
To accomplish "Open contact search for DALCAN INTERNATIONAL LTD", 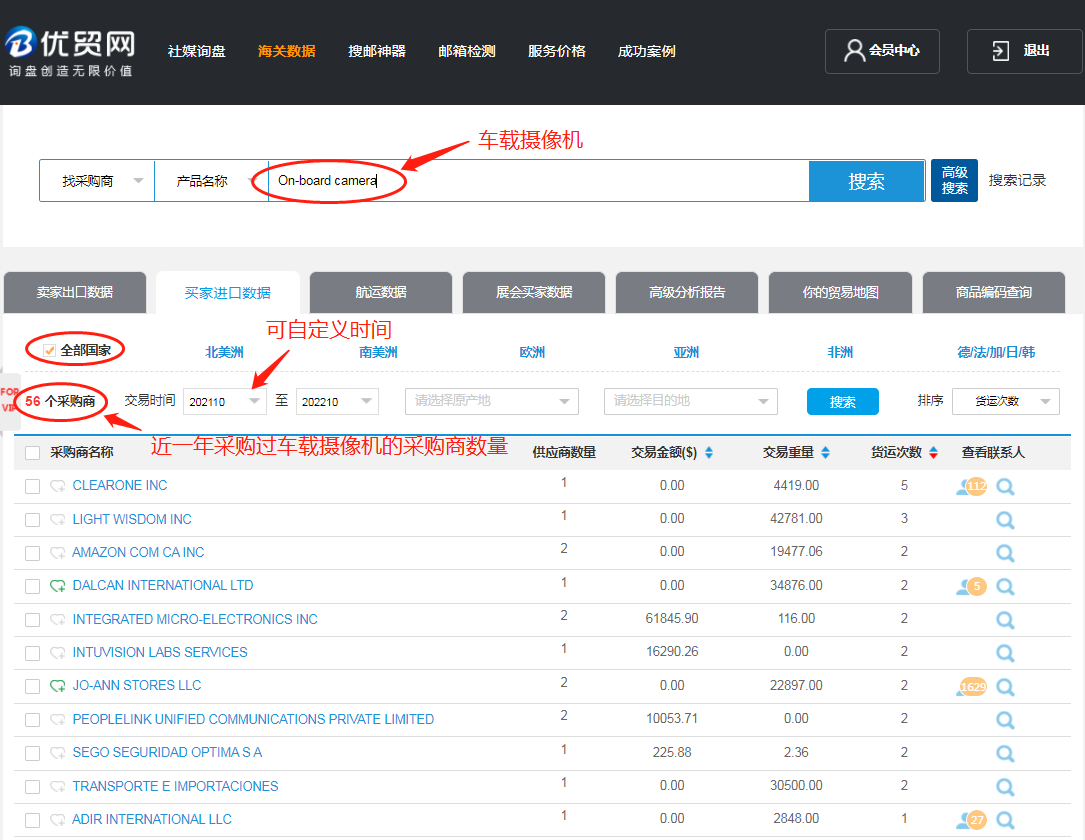I will (x=1005, y=587).
